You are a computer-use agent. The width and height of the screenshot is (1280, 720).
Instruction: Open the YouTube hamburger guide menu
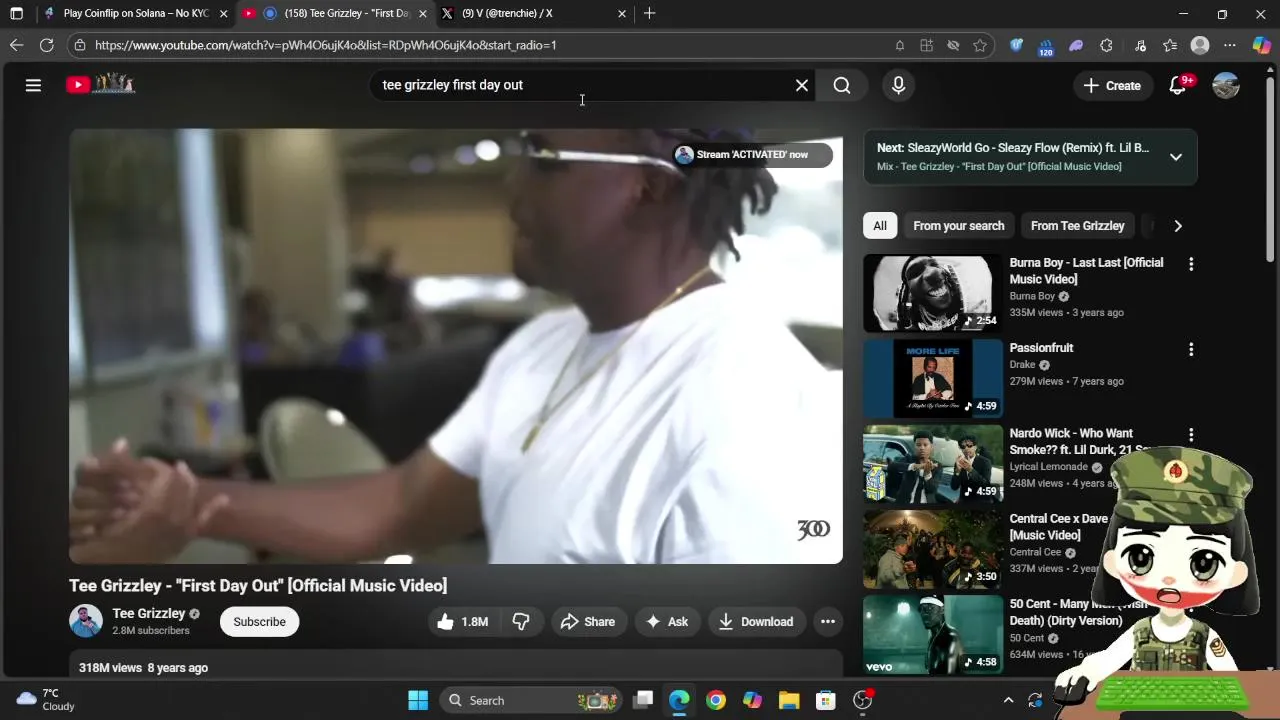click(33, 85)
